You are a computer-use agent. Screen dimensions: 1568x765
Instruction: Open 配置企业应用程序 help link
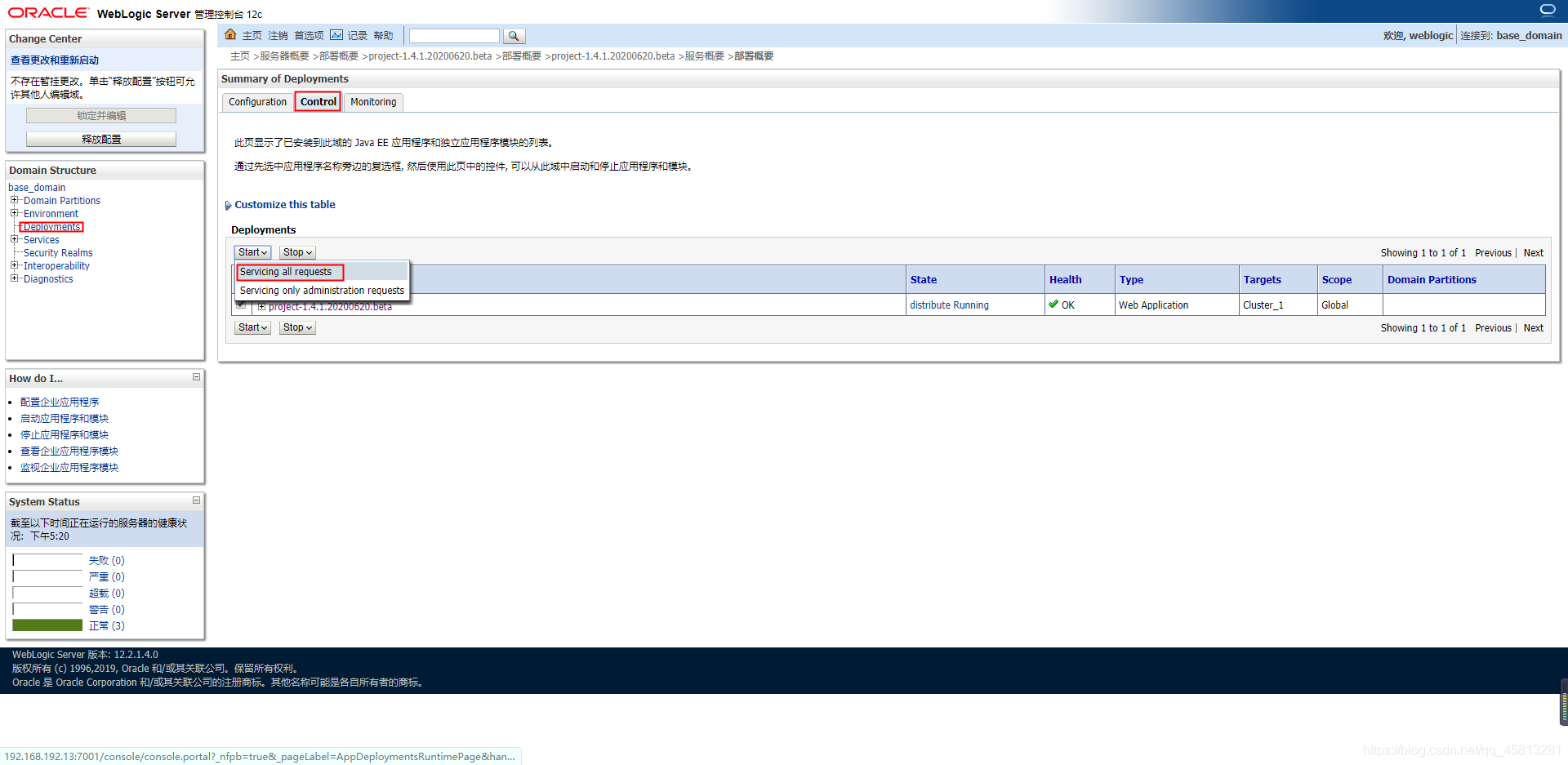pos(60,403)
